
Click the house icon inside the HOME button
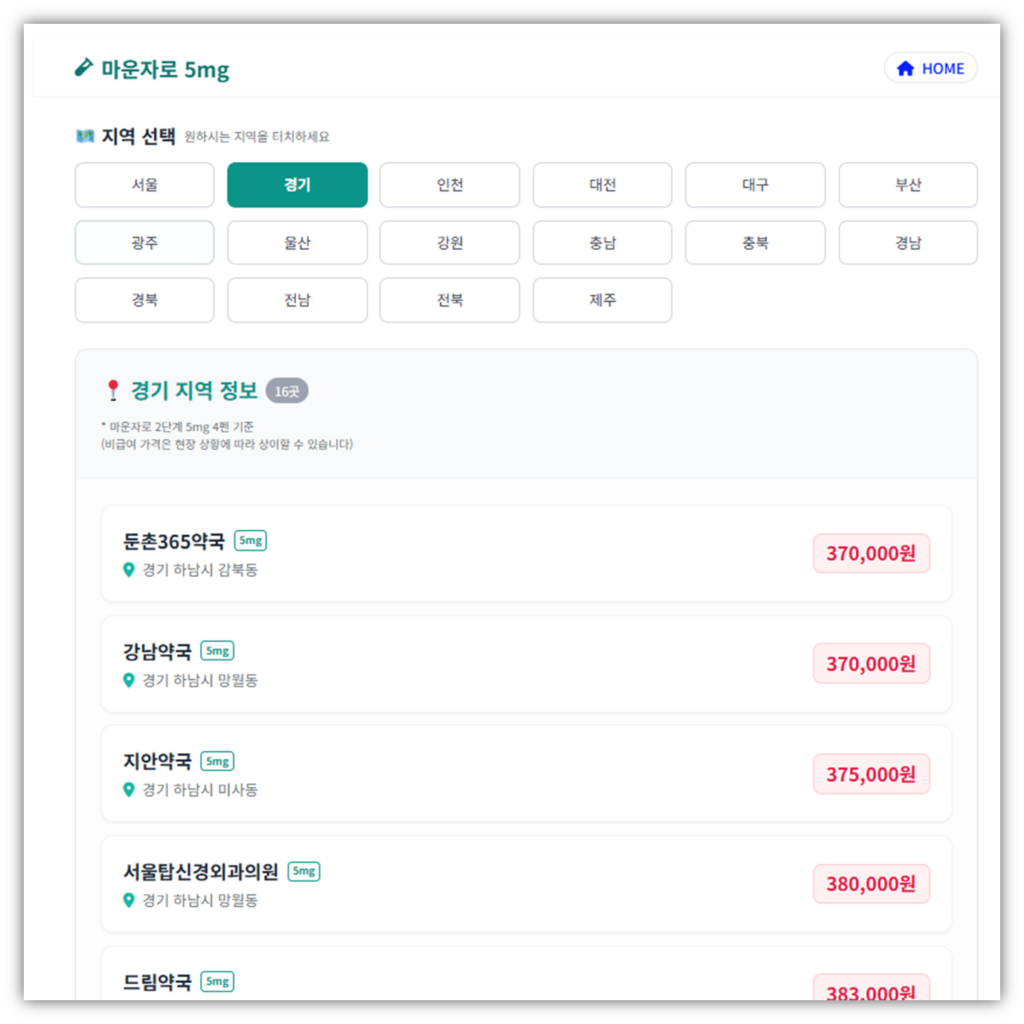pos(905,68)
